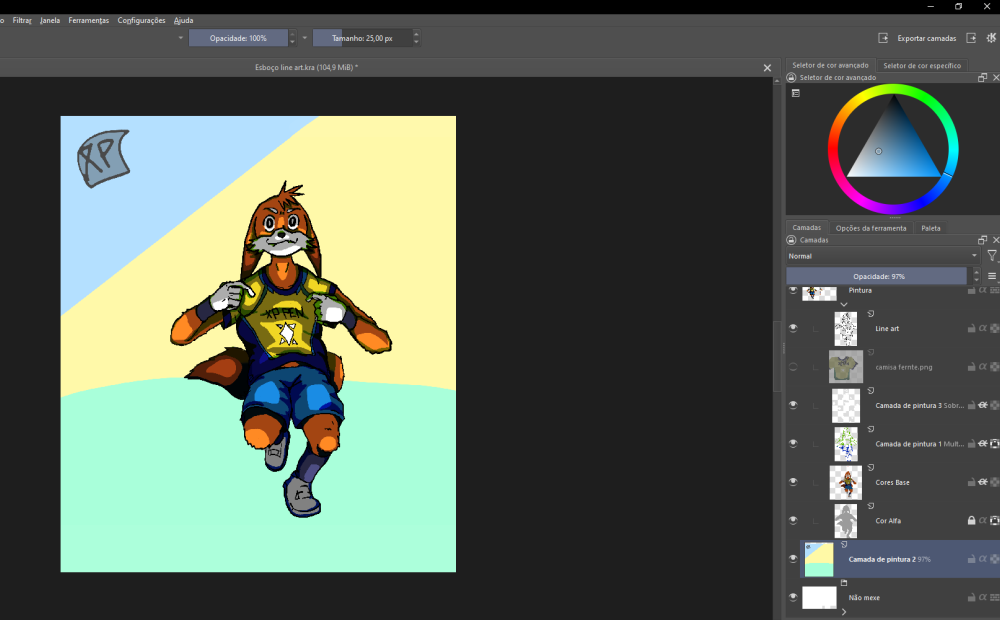1000x620 pixels.
Task: Open the layer filter funnel icon
Action: [992, 256]
